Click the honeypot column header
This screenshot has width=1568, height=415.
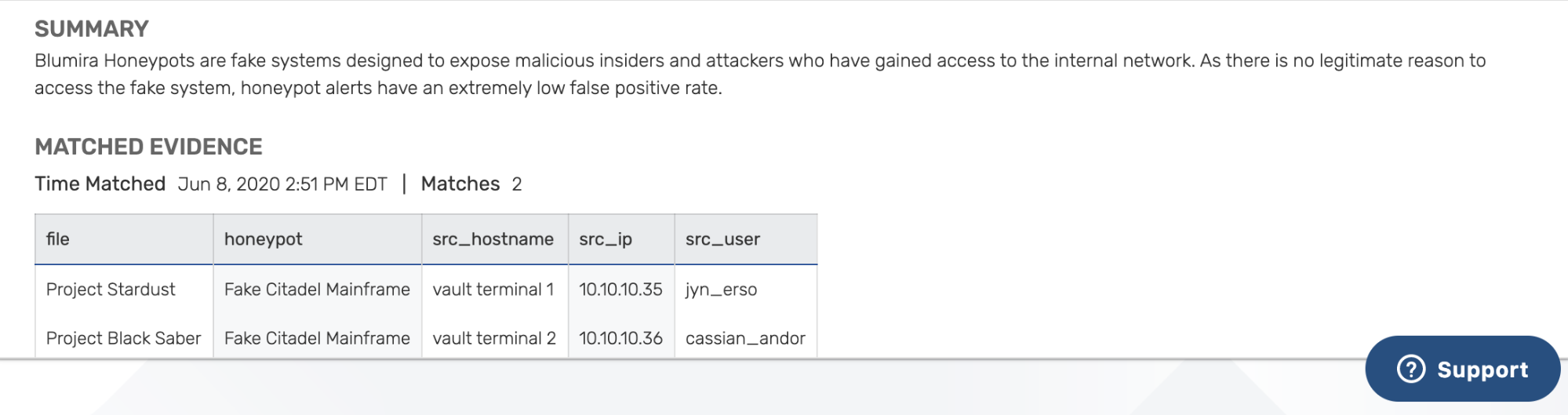click(318, 239)
